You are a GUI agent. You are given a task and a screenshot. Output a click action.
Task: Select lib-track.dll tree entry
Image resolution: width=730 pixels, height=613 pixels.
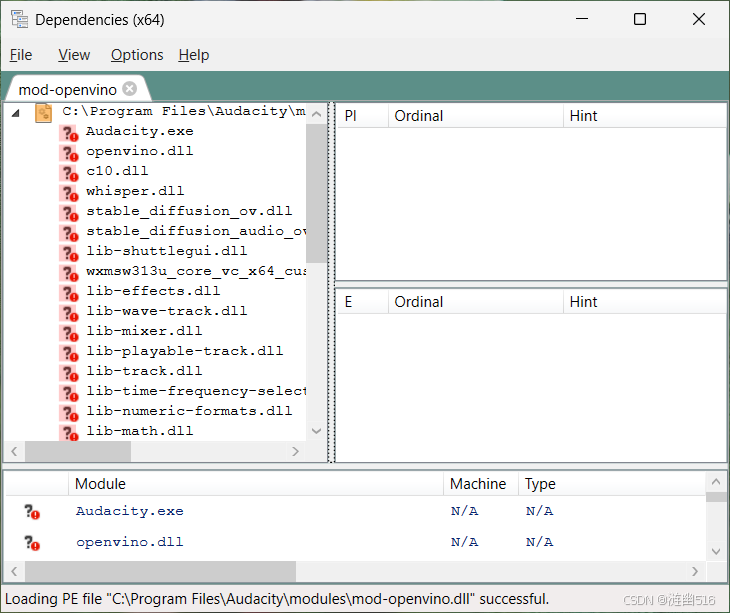(144, 371)
